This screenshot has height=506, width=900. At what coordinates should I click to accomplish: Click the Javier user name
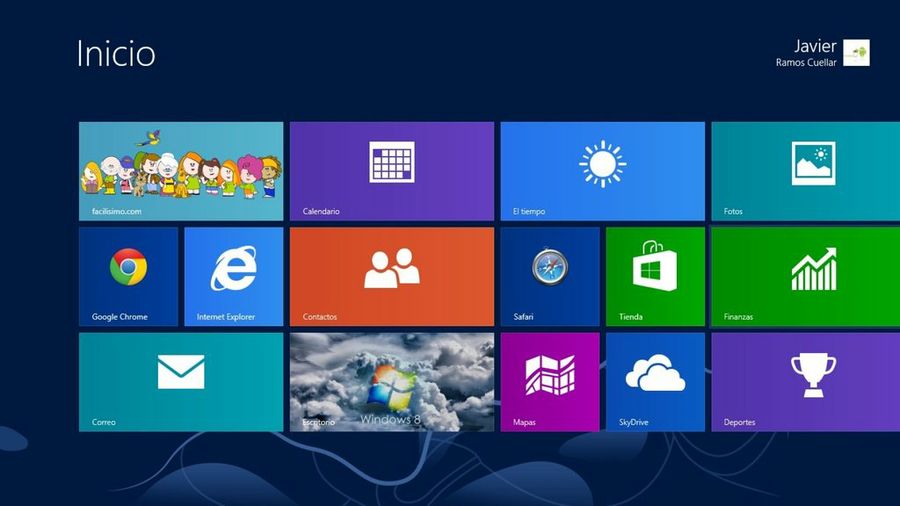coord(815,46)
